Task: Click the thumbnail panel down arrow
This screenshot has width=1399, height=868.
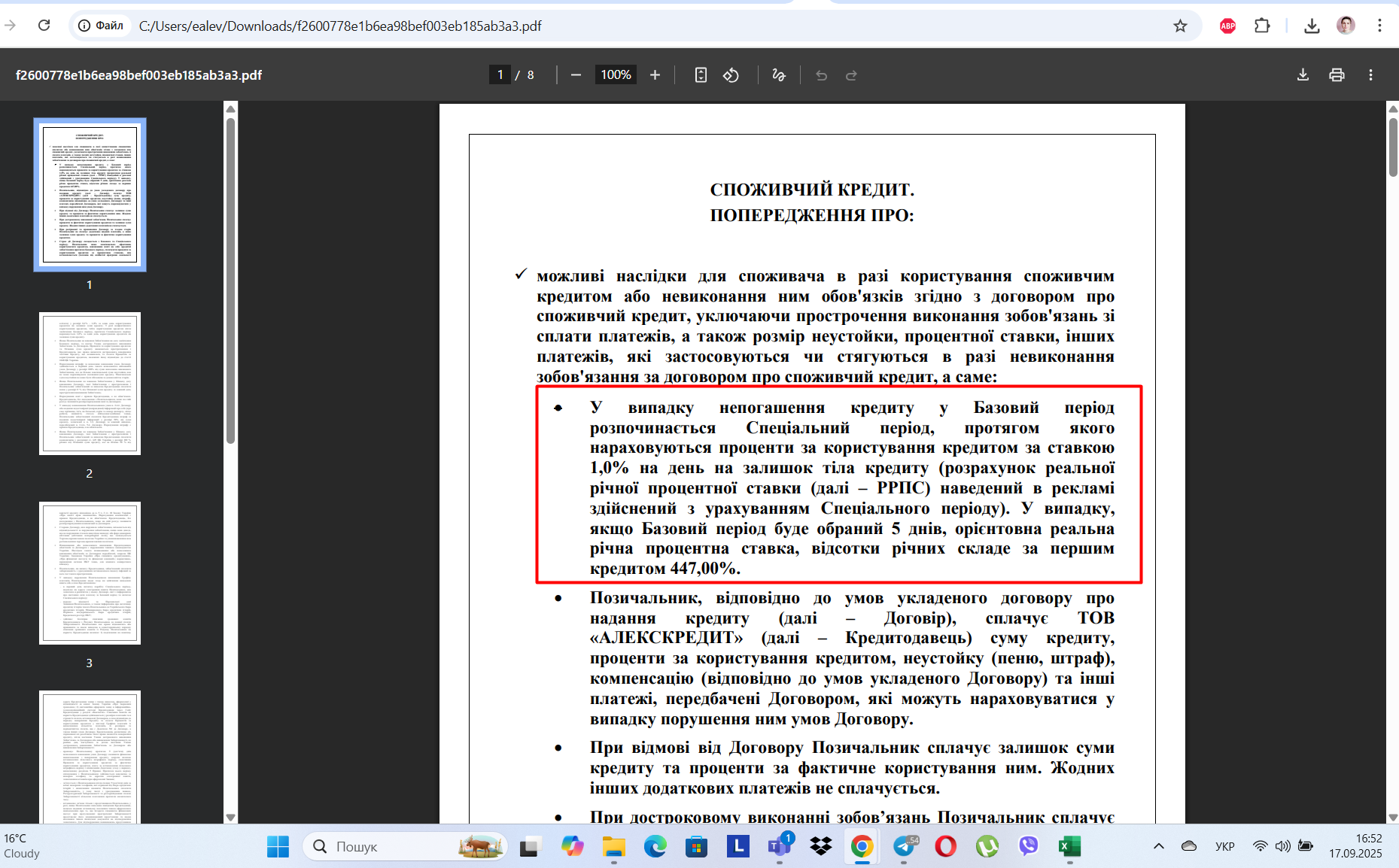Action: pyautogui.click(x=230, y=817)
